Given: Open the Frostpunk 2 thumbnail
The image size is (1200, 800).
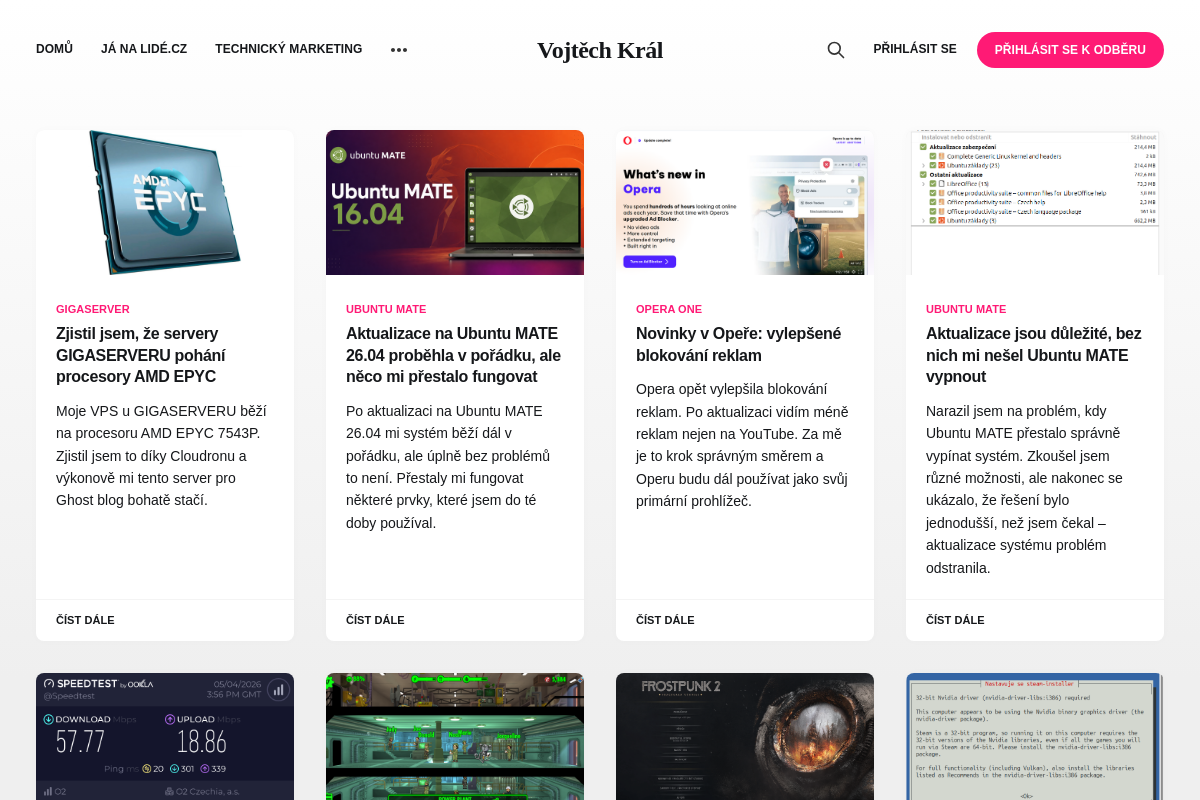Looking at the screenshot, I should tap(745, 736).
